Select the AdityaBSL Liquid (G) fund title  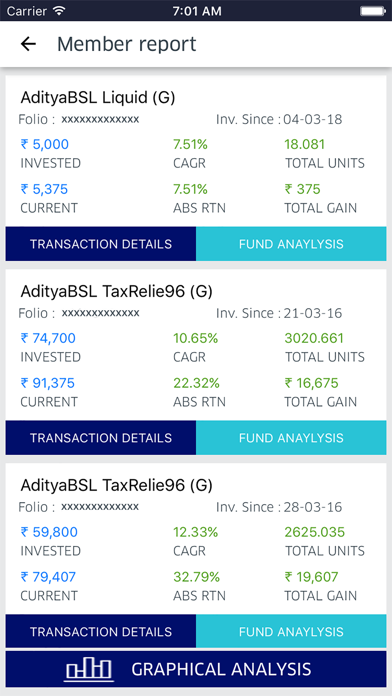[x=98, y=98]
